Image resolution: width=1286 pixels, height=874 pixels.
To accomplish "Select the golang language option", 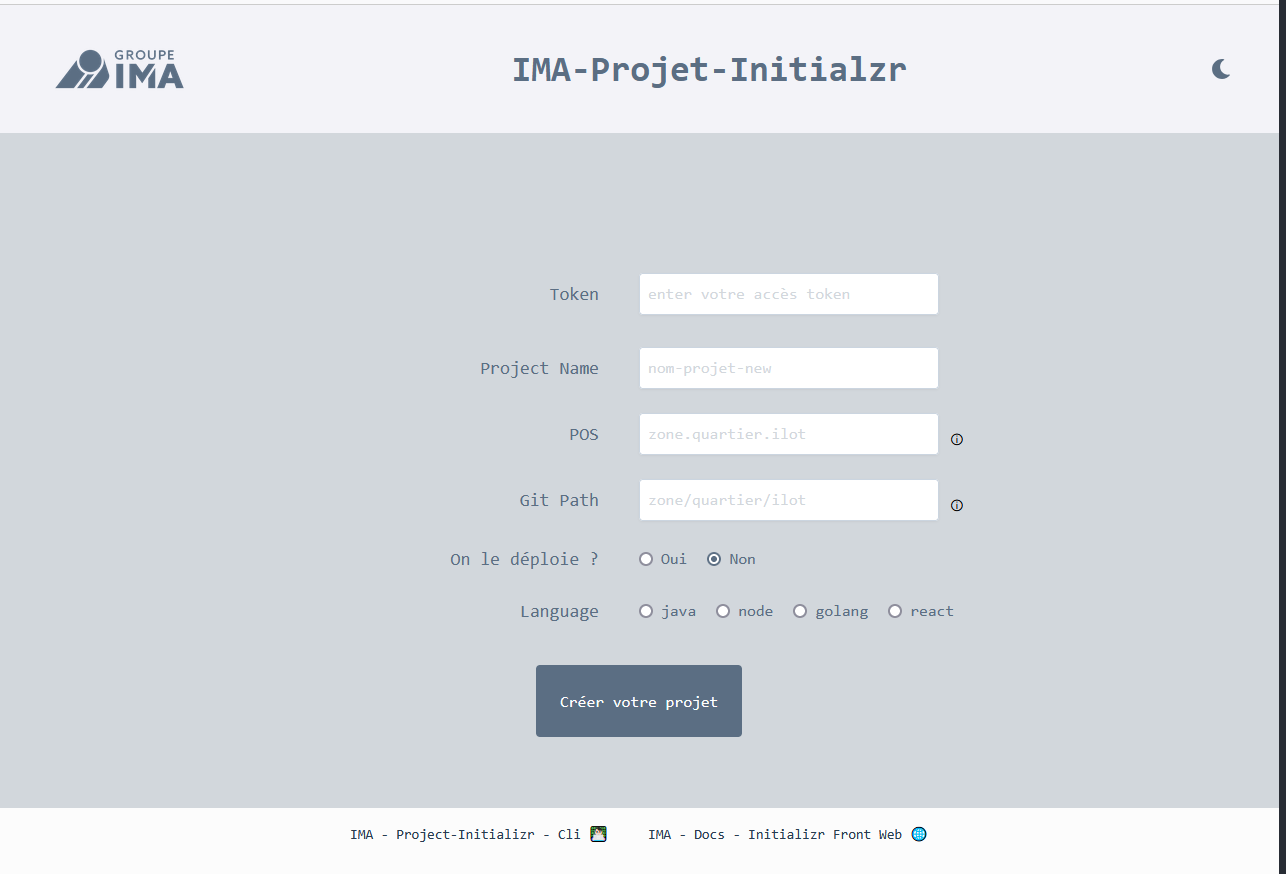I will (800, 611).
